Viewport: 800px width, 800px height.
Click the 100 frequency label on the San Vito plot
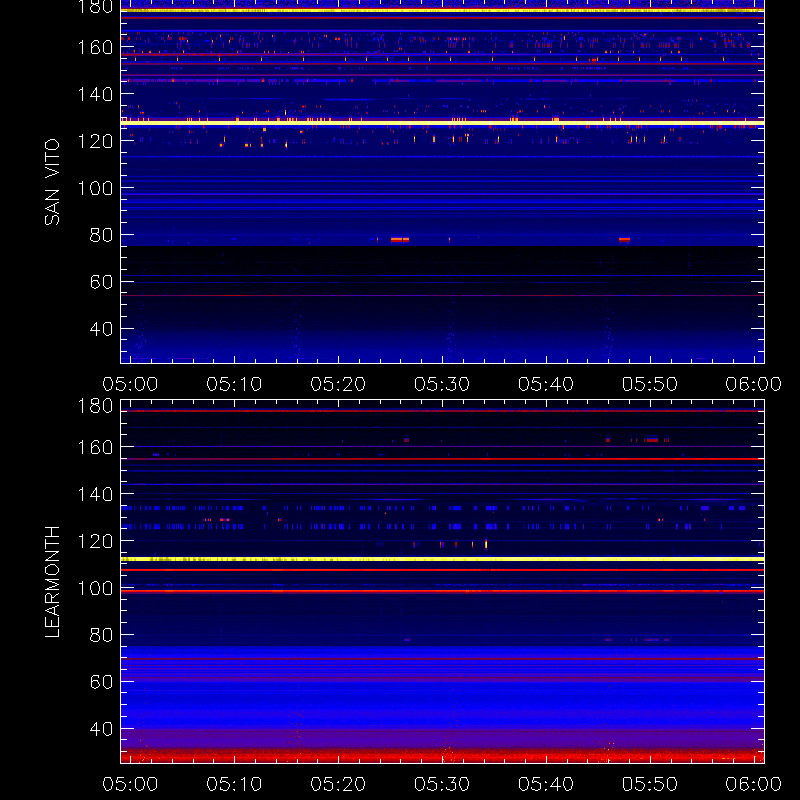pyautogui.click(x=95, y=188)
